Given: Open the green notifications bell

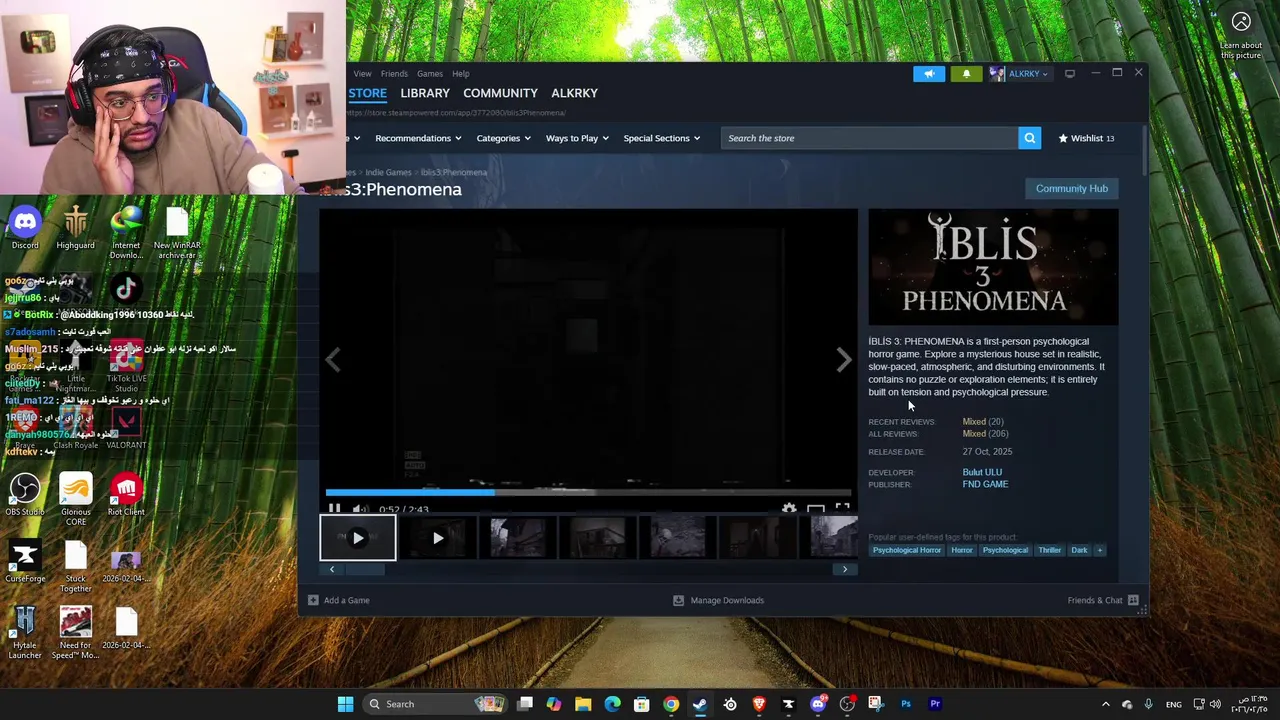Looking at the screenshot, I should tap(966, 74).
